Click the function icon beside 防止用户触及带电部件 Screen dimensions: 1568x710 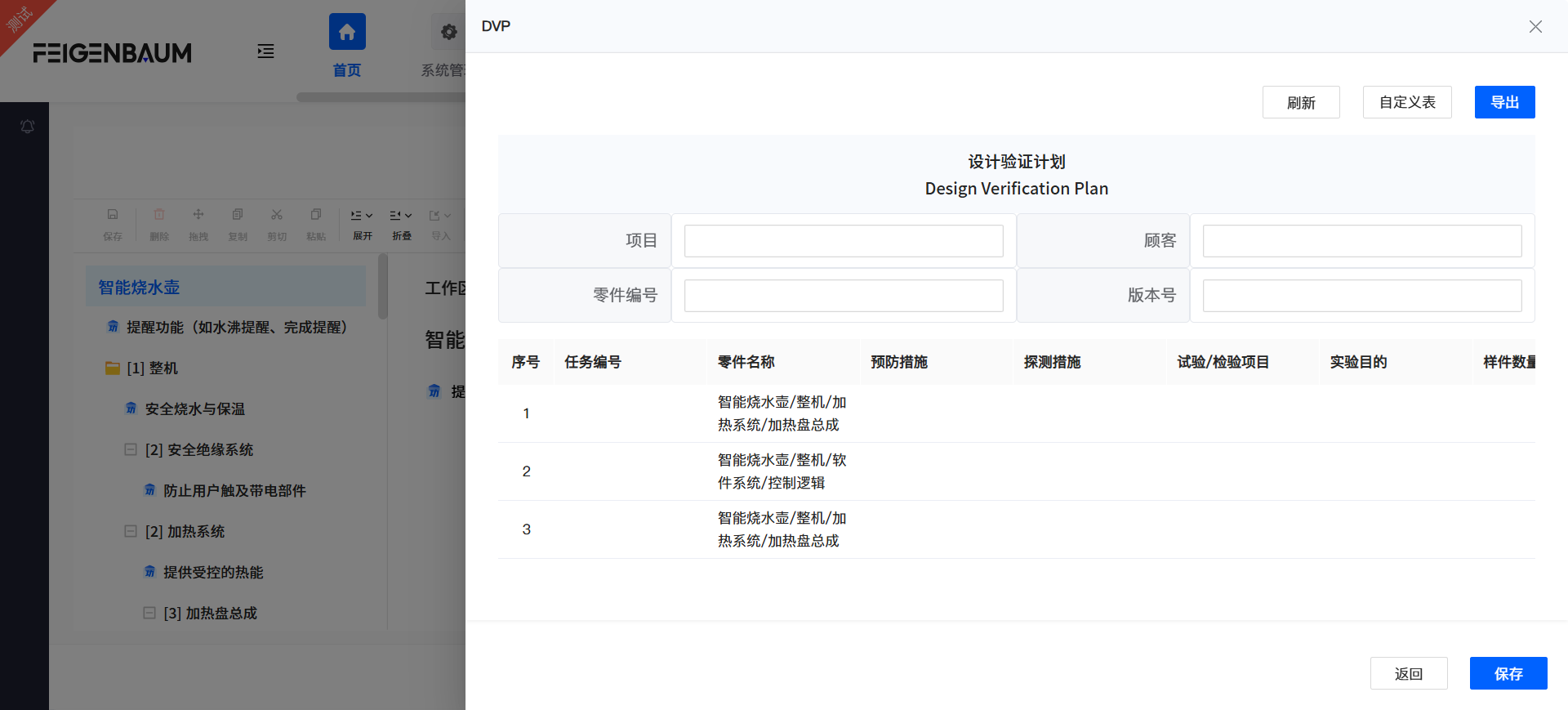pyautogui.click(x=149, y=490)
